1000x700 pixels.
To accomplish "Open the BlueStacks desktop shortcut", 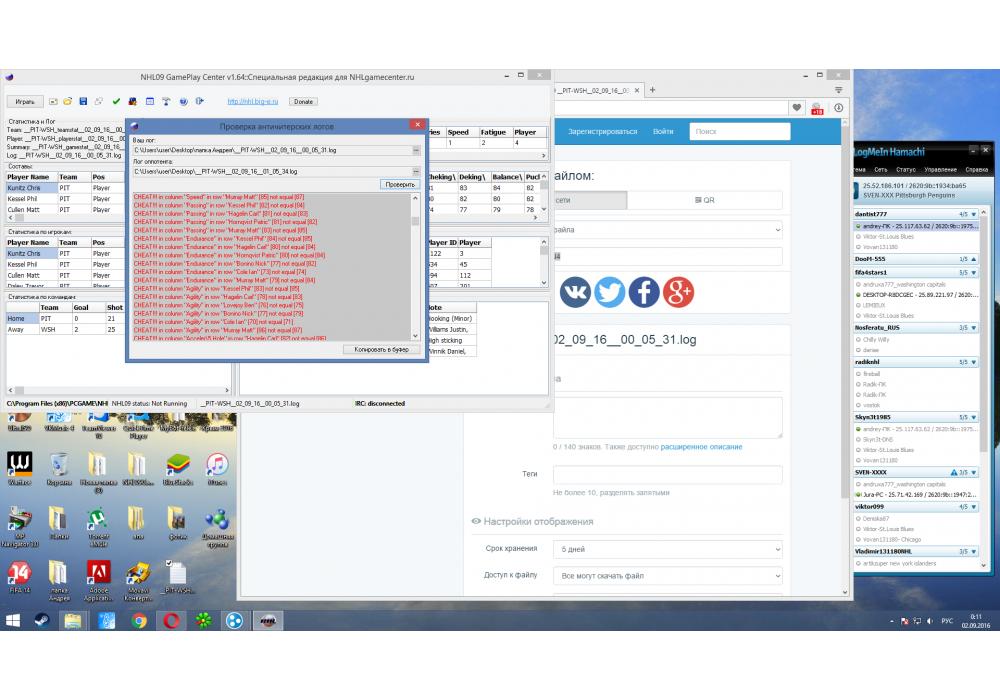I will coord(177,466).
